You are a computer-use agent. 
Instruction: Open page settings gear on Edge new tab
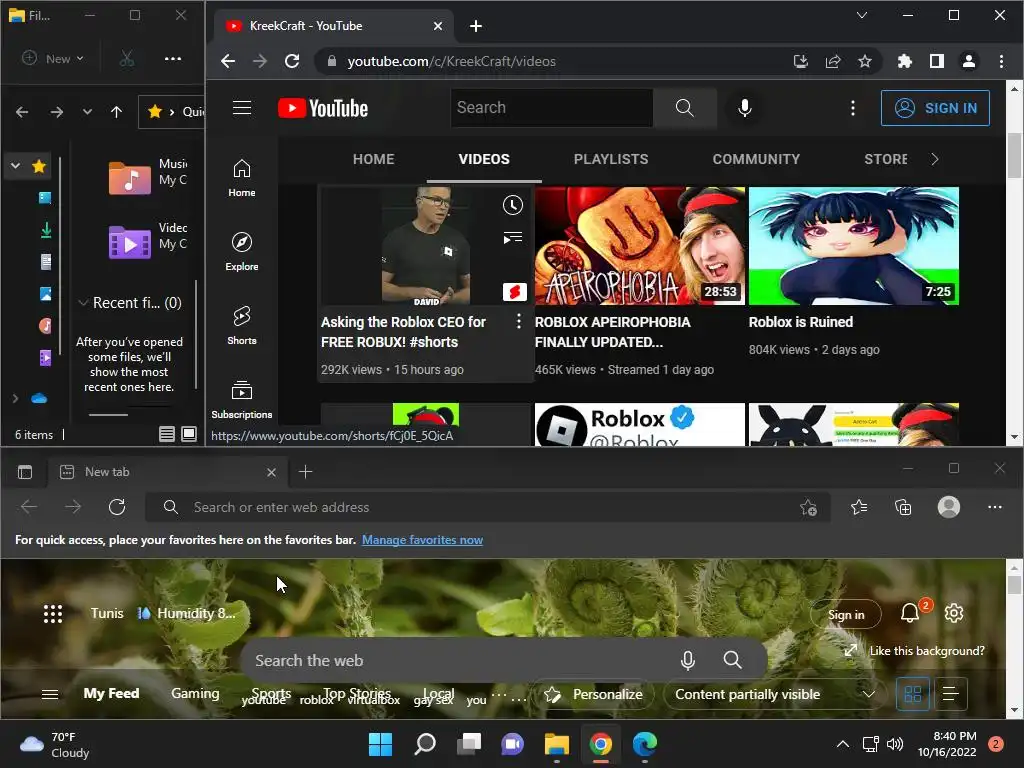tap(953, 613)
